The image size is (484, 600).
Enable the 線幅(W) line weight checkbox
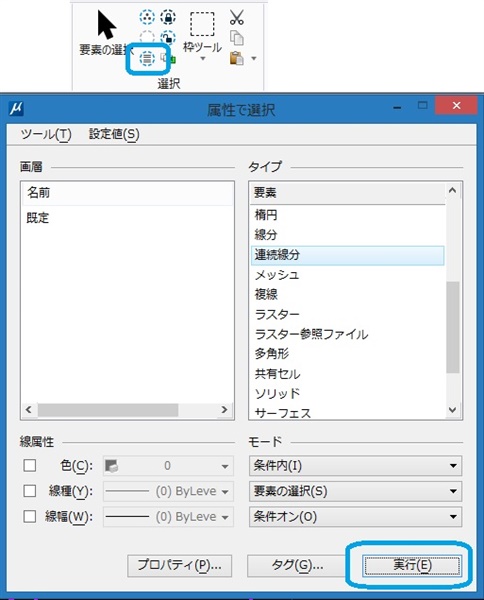tap(30, 517)
